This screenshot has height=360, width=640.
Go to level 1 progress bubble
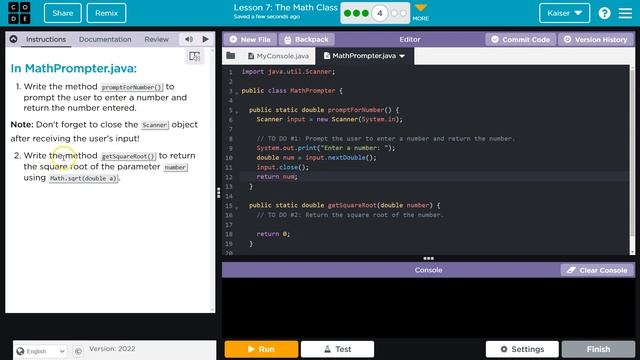[x=348, y=13]
